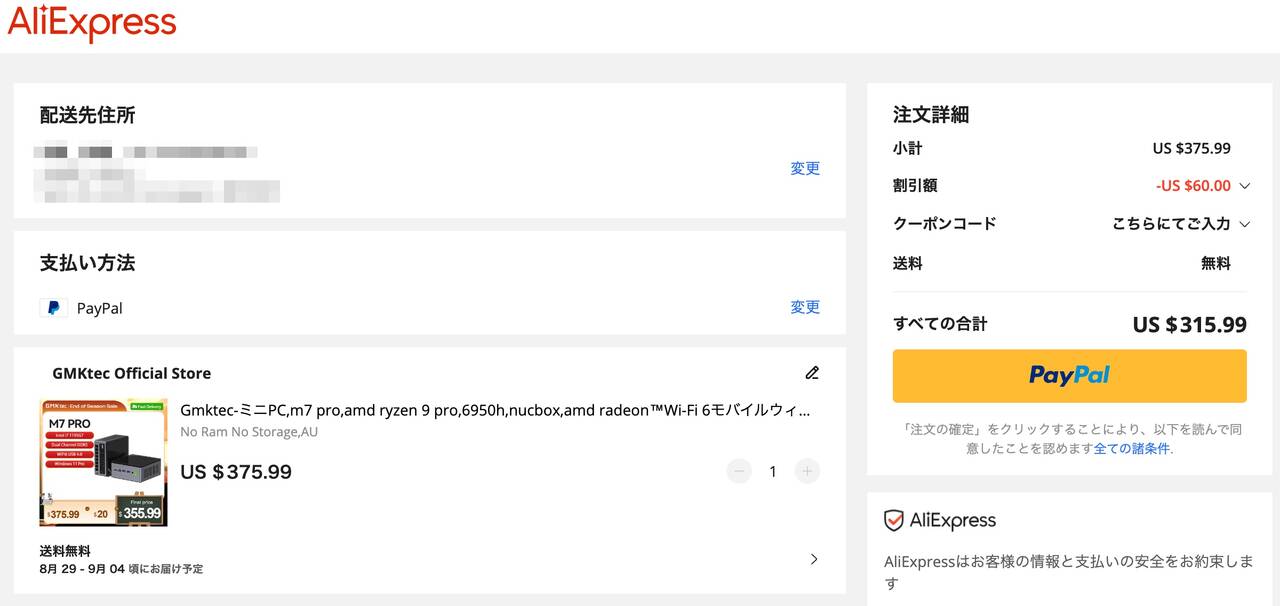Click the 送料無料 delivery estimate row
The image size is (1280, 606).
pos(120,559)
